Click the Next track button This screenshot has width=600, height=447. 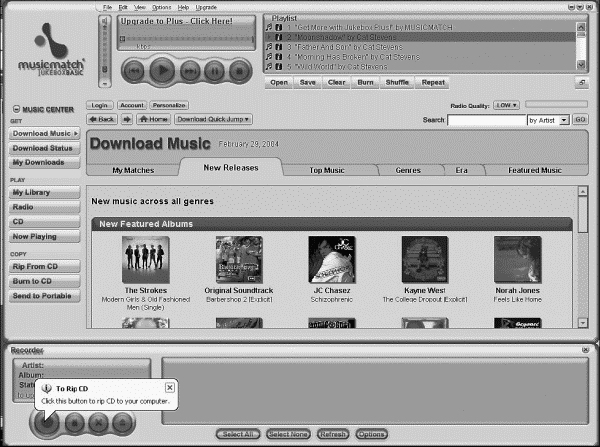[189, 71]
